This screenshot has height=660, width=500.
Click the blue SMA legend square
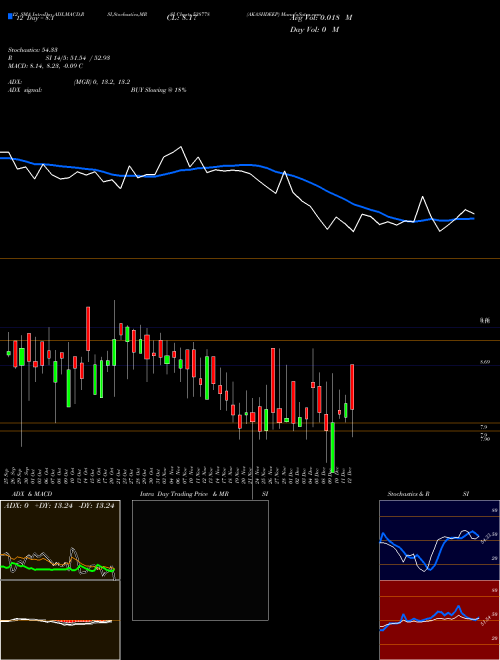point(10,16)
